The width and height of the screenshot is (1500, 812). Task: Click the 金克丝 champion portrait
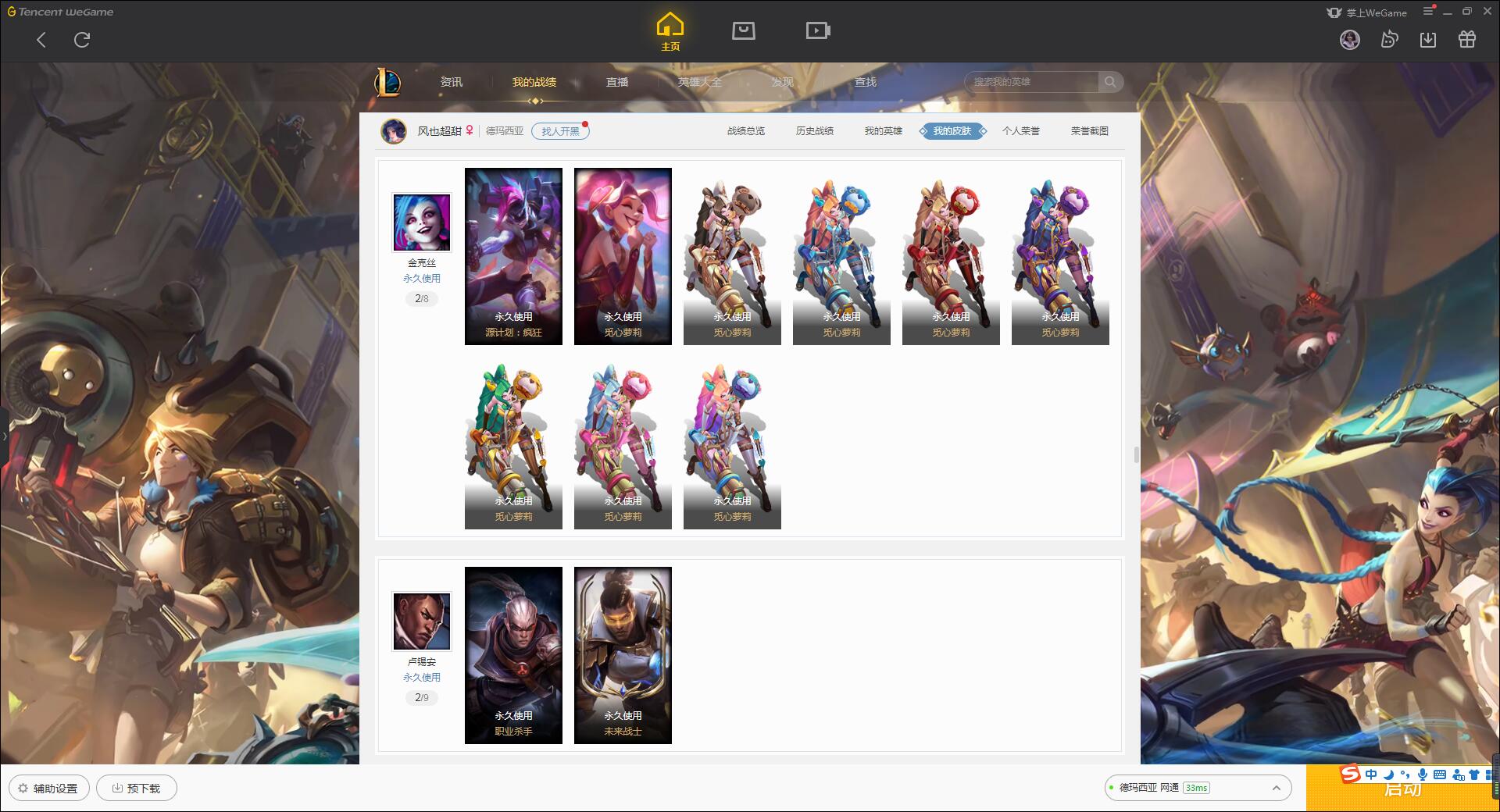pyautogui.click(x=422, y=223)
